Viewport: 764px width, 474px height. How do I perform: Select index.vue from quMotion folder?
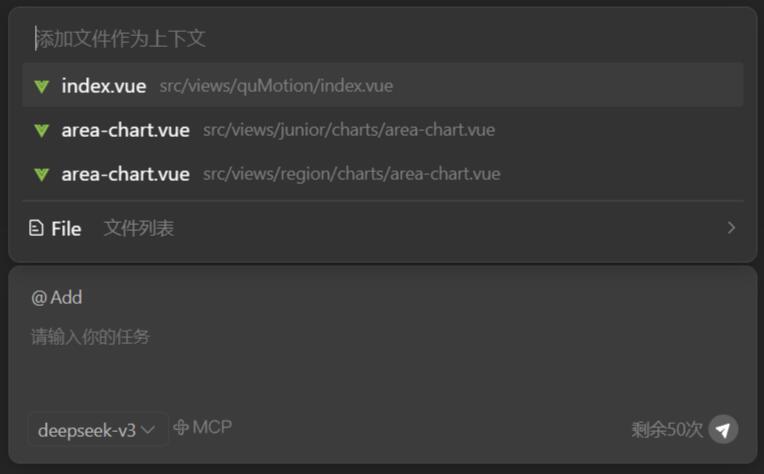[x=104, y=86]
